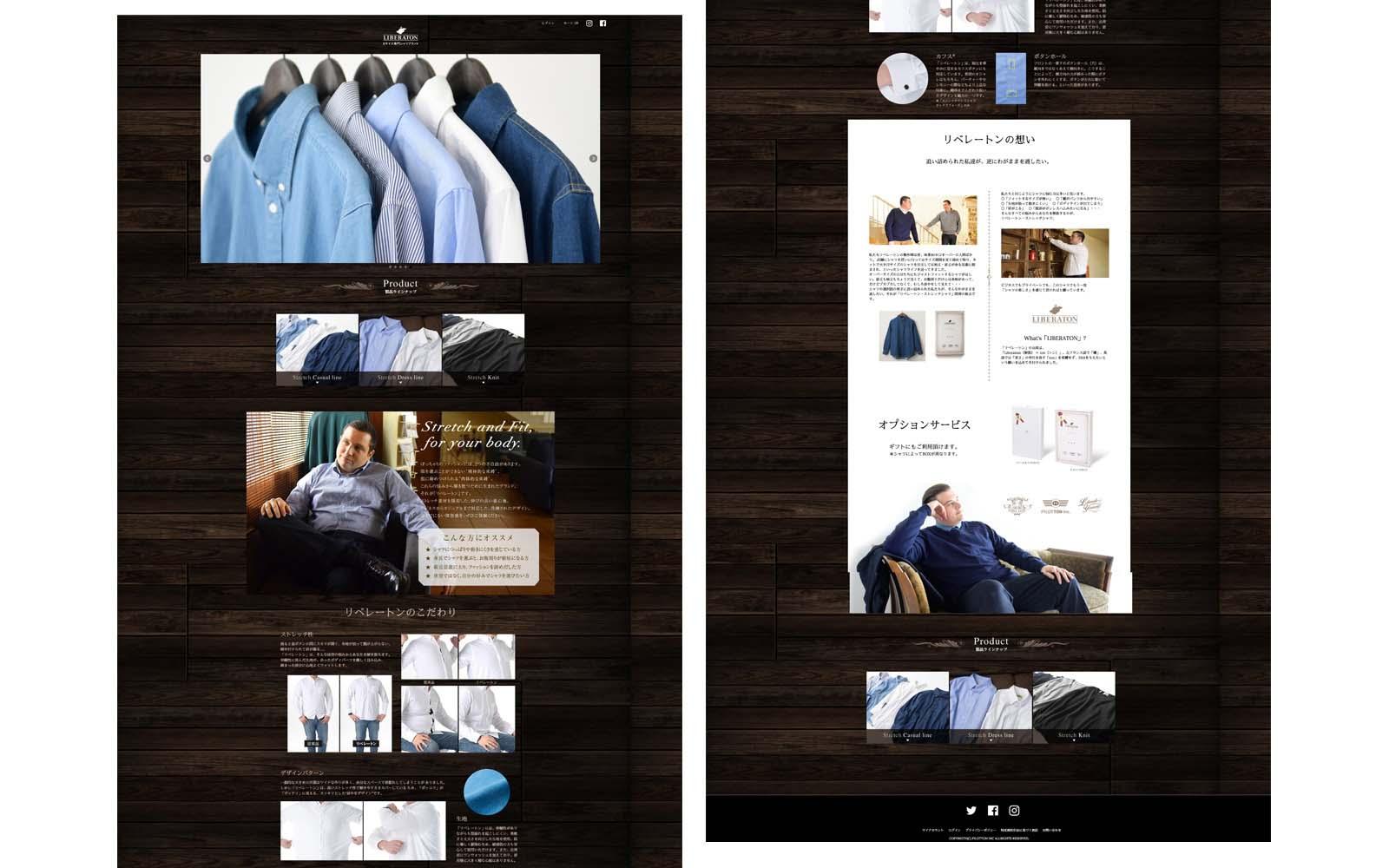
Task: Open the cart link in the header
Action: (x=570, y=23)
